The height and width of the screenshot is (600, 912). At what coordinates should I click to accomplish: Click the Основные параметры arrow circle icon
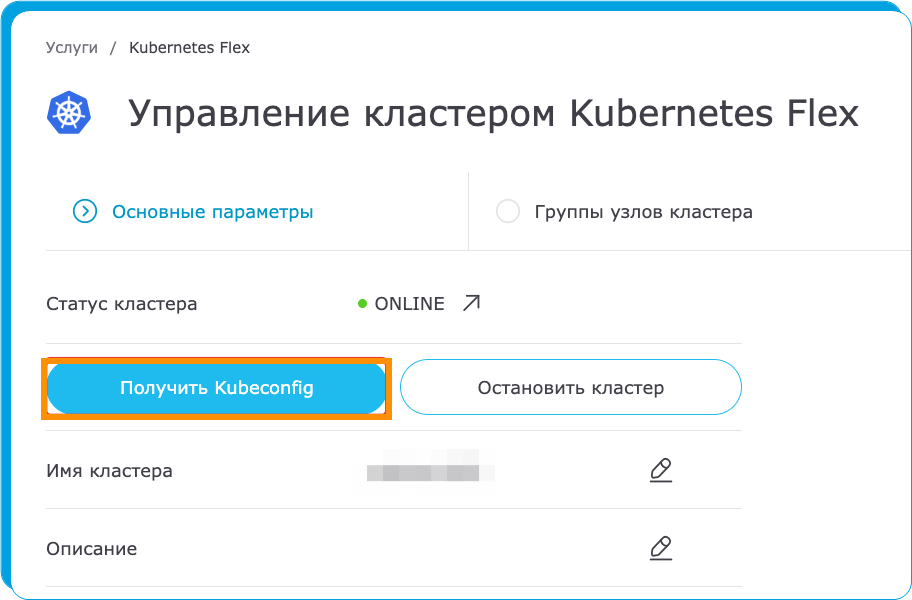(85, 212)
